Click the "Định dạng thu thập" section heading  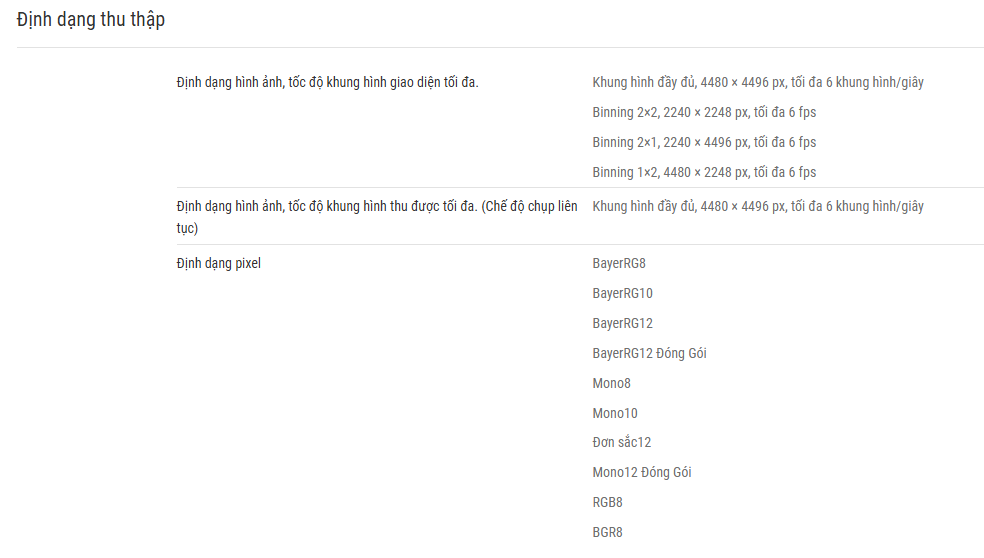91,20
